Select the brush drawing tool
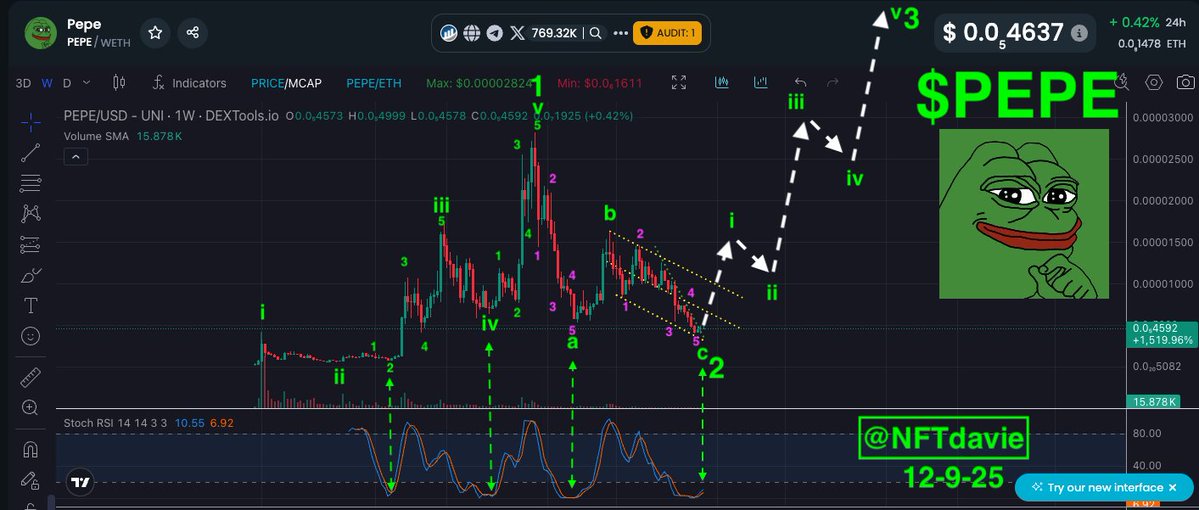Viewport: 1199px width, 510px height. tap(31, 275)
